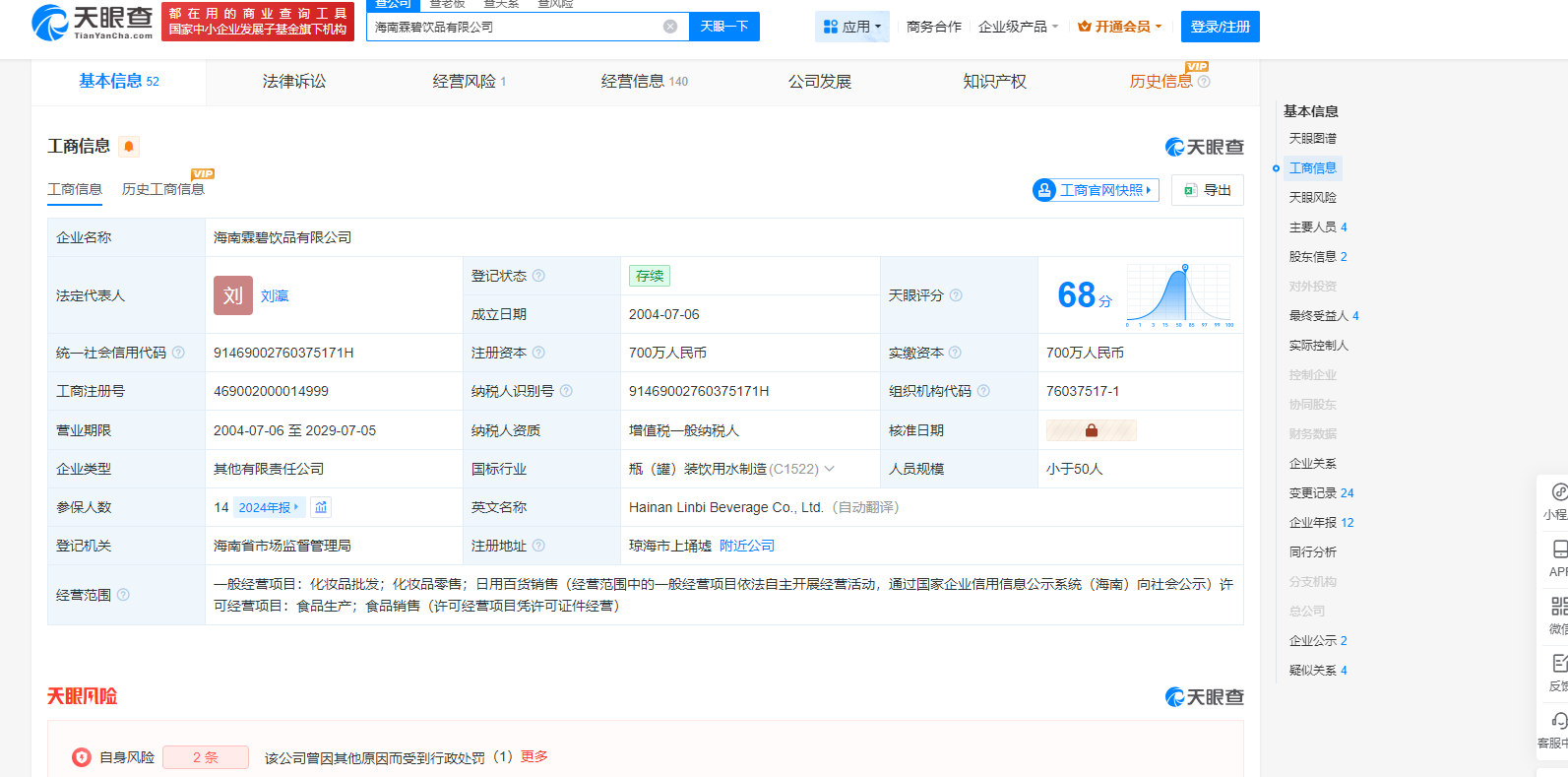The width and height of the screenshot is (1568, 777).
Task: Expand the 国标行业 industry chevron
Action: (x=829, y=469)
